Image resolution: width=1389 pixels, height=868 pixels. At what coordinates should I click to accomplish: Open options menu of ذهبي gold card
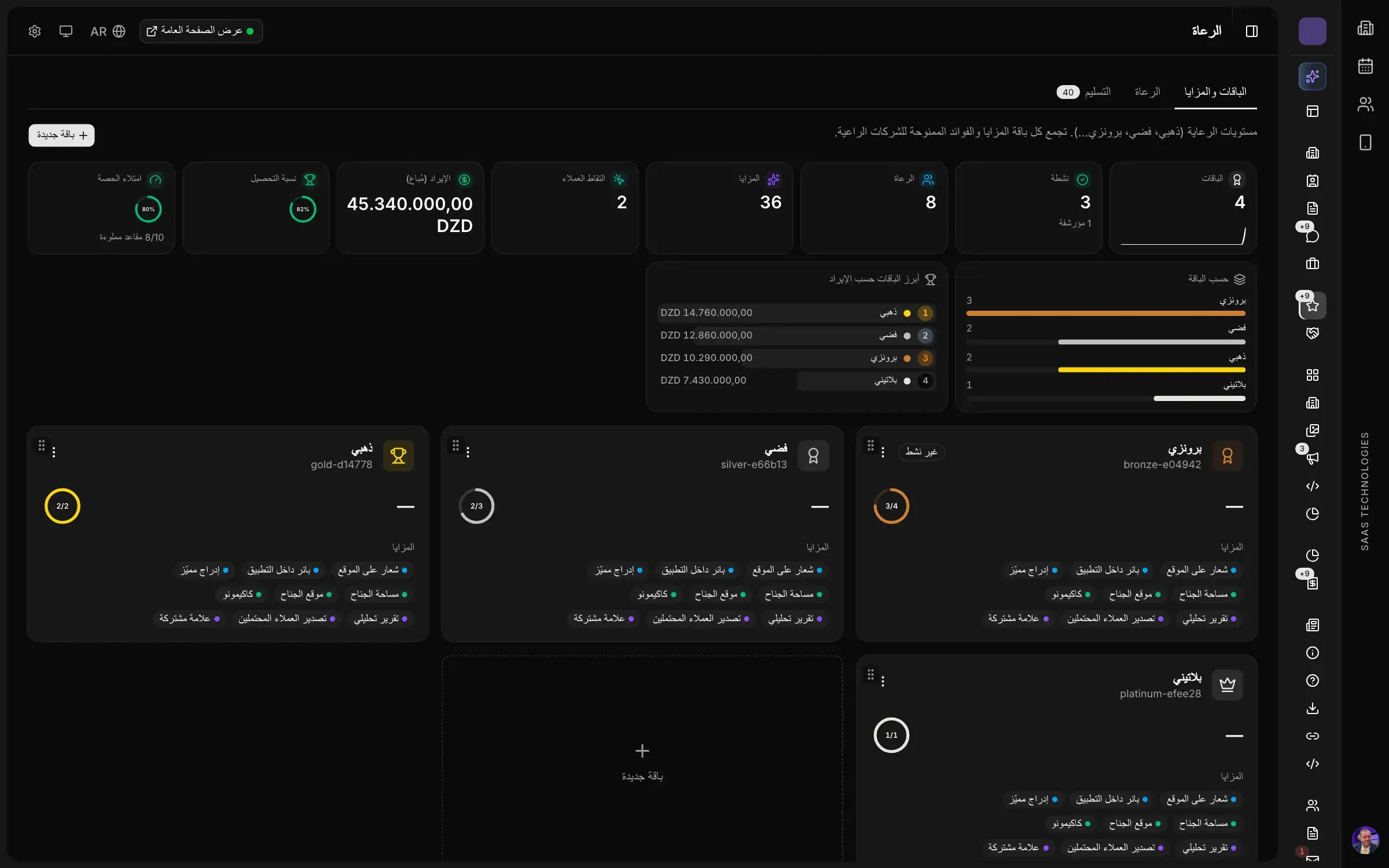click(x=54, y=452)
